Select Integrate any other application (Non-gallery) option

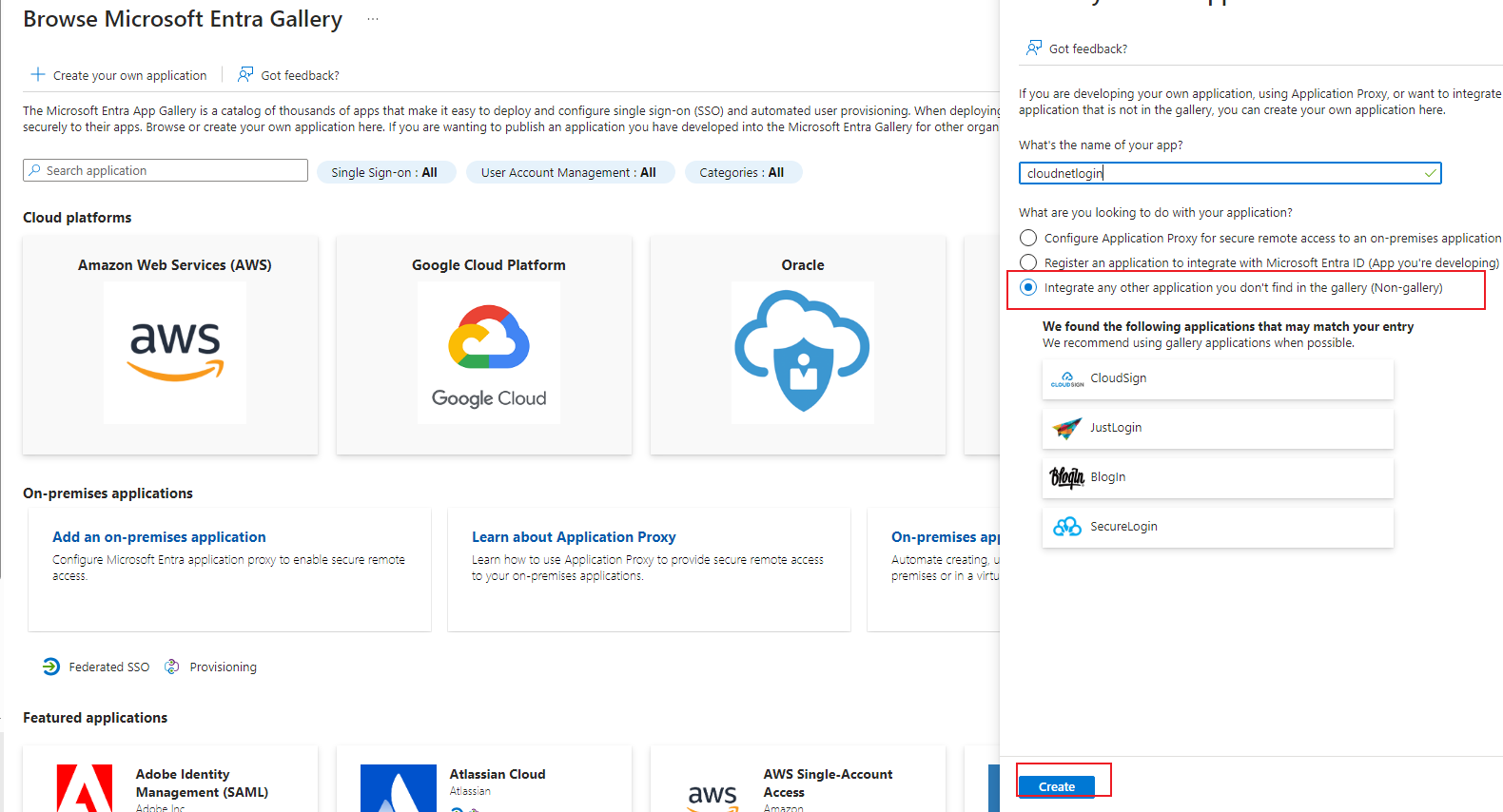coord(1028,287)
